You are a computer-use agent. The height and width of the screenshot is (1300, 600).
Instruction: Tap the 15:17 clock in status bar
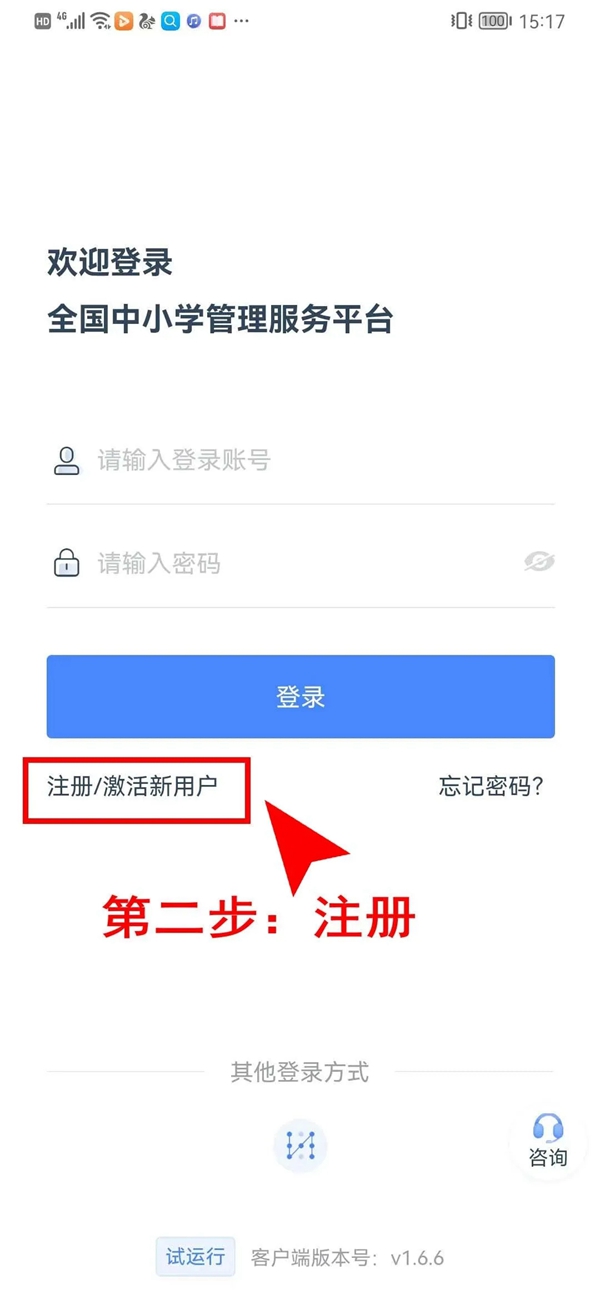pos(543,21)
